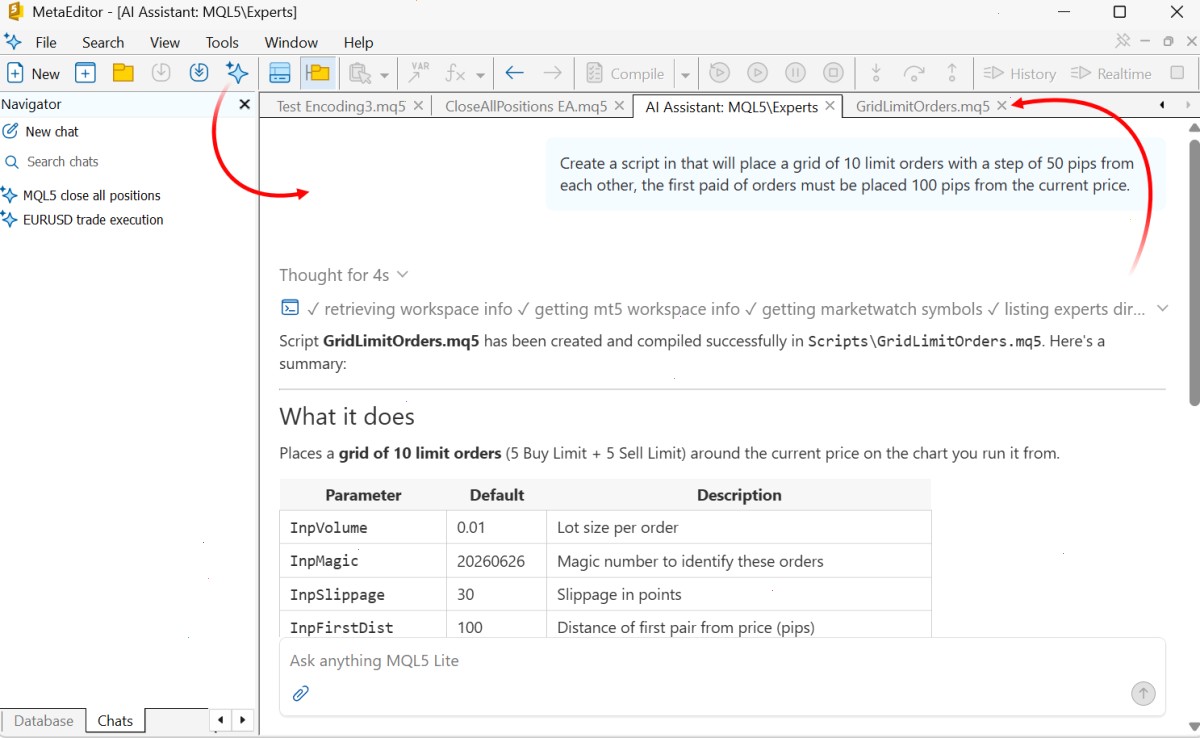Open the AI Assistant sparkle icon in toolbar
1200x738 pixels.
pos(237,73)
